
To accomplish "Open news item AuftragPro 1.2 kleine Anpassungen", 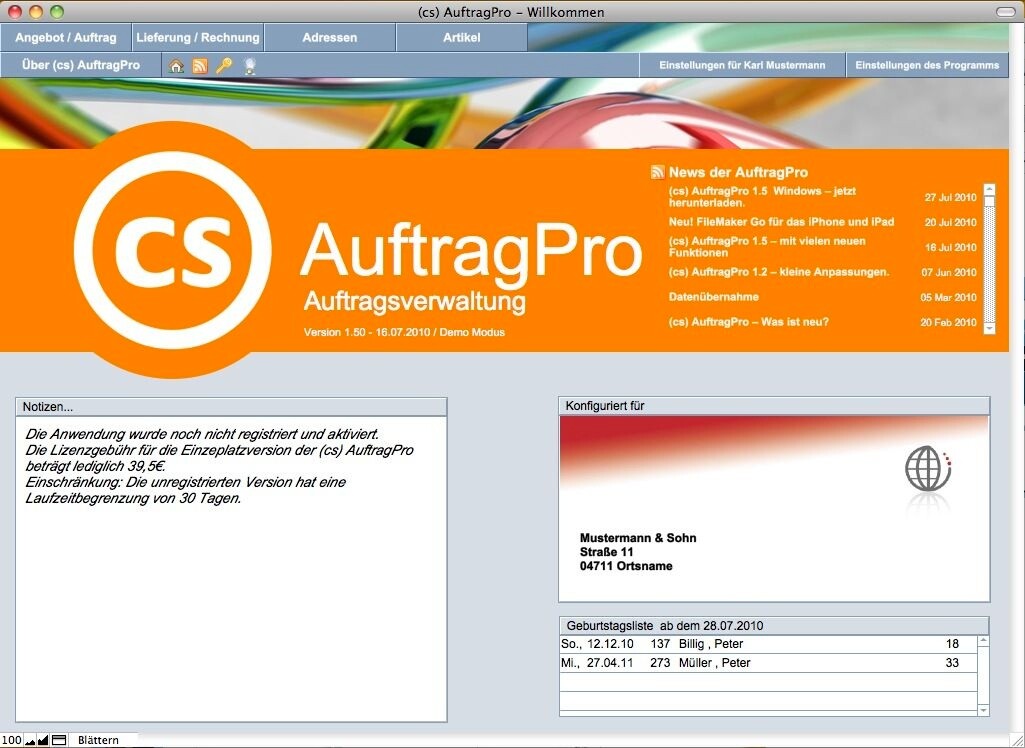I will pyautogui.click(x=779, y=271).
